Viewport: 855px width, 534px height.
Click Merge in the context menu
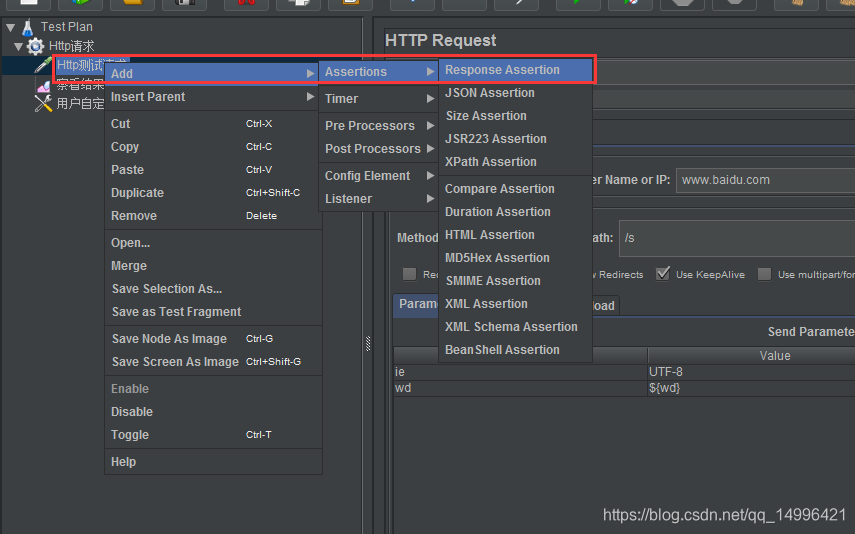[212, 266]
